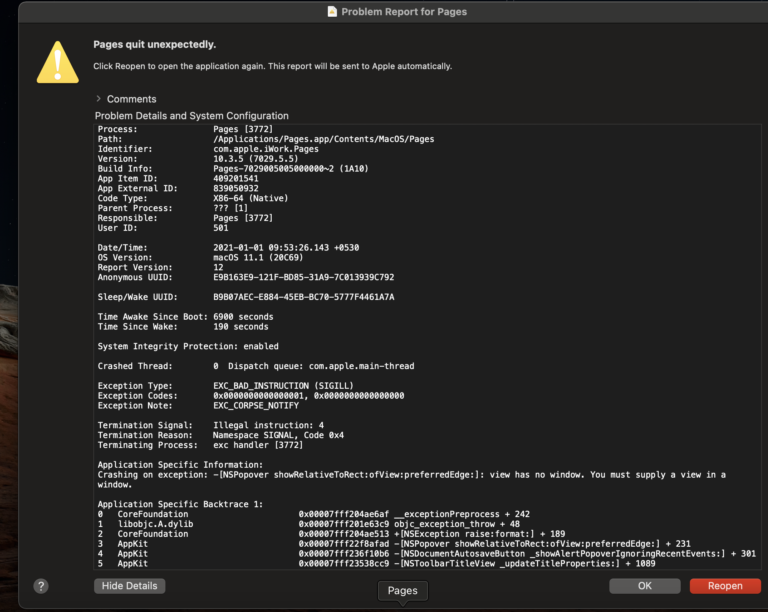Click Hide Details button

pos(129,586)
